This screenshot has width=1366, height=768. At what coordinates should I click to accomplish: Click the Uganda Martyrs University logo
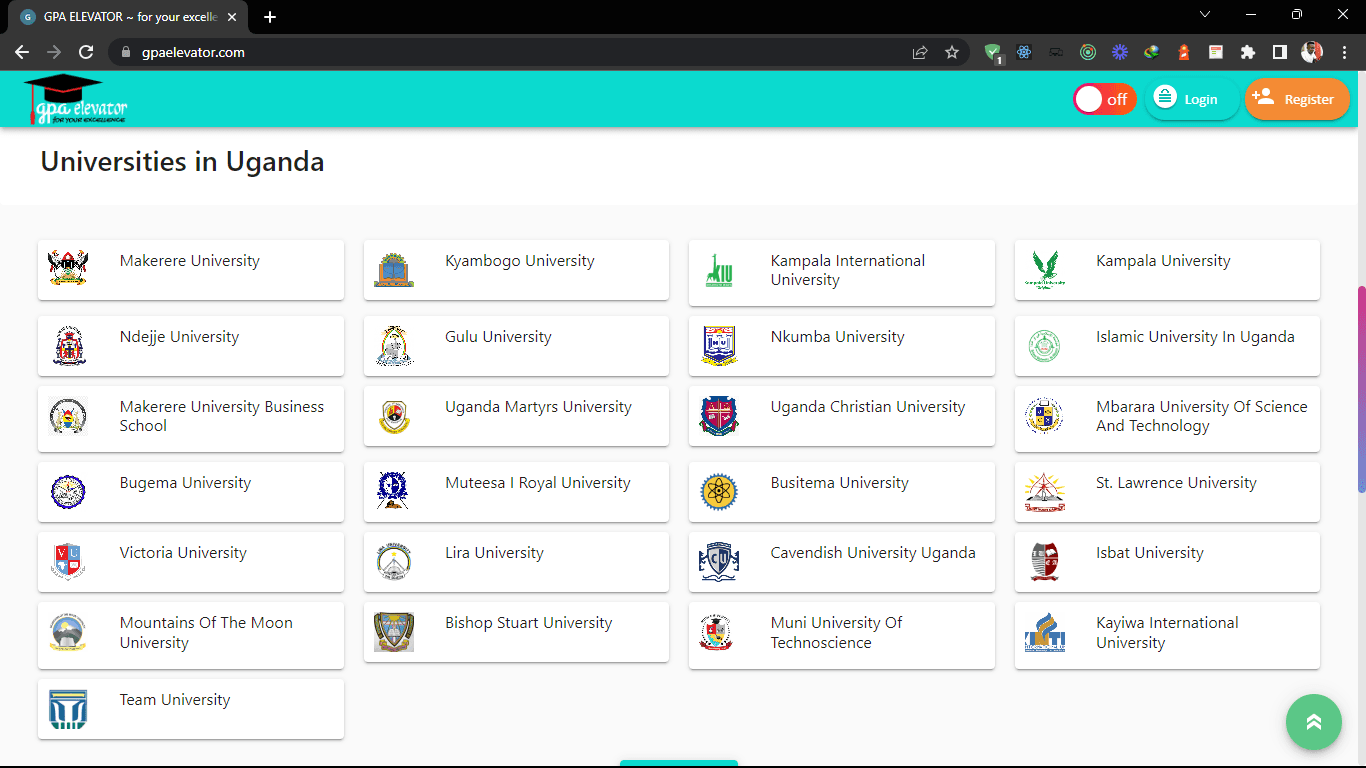[x=394, y=416]
